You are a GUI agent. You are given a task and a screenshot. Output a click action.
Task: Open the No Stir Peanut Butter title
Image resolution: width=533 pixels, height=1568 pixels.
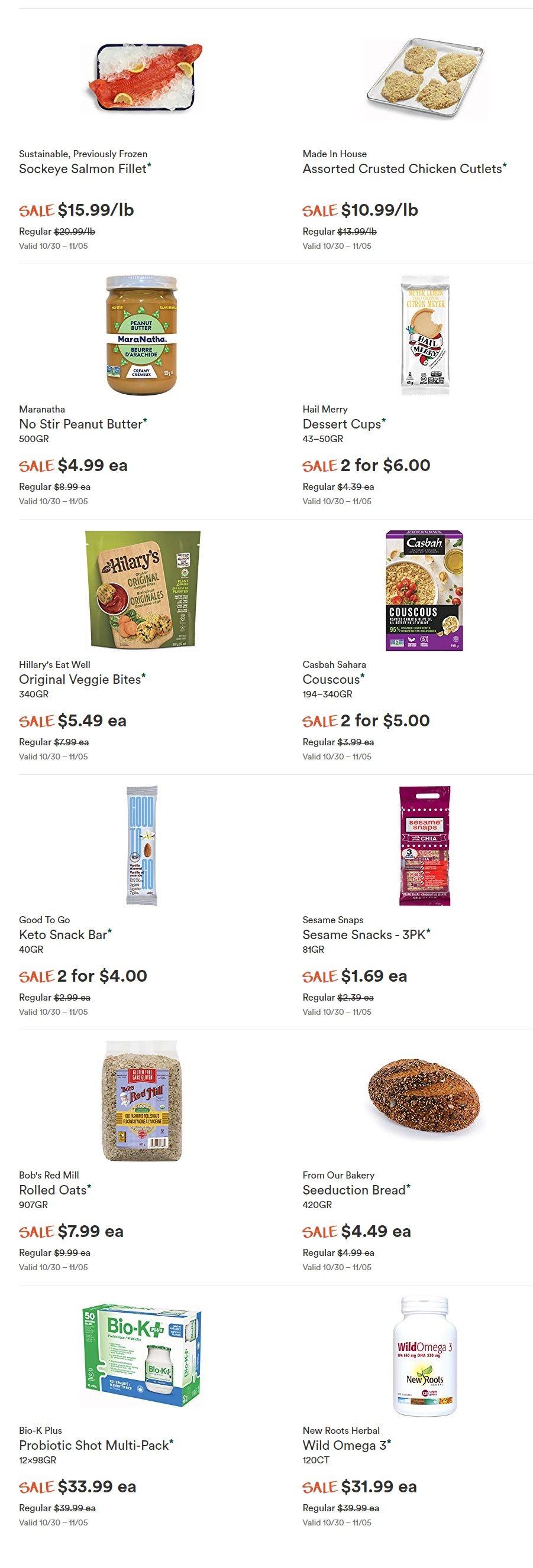(80, 424)
